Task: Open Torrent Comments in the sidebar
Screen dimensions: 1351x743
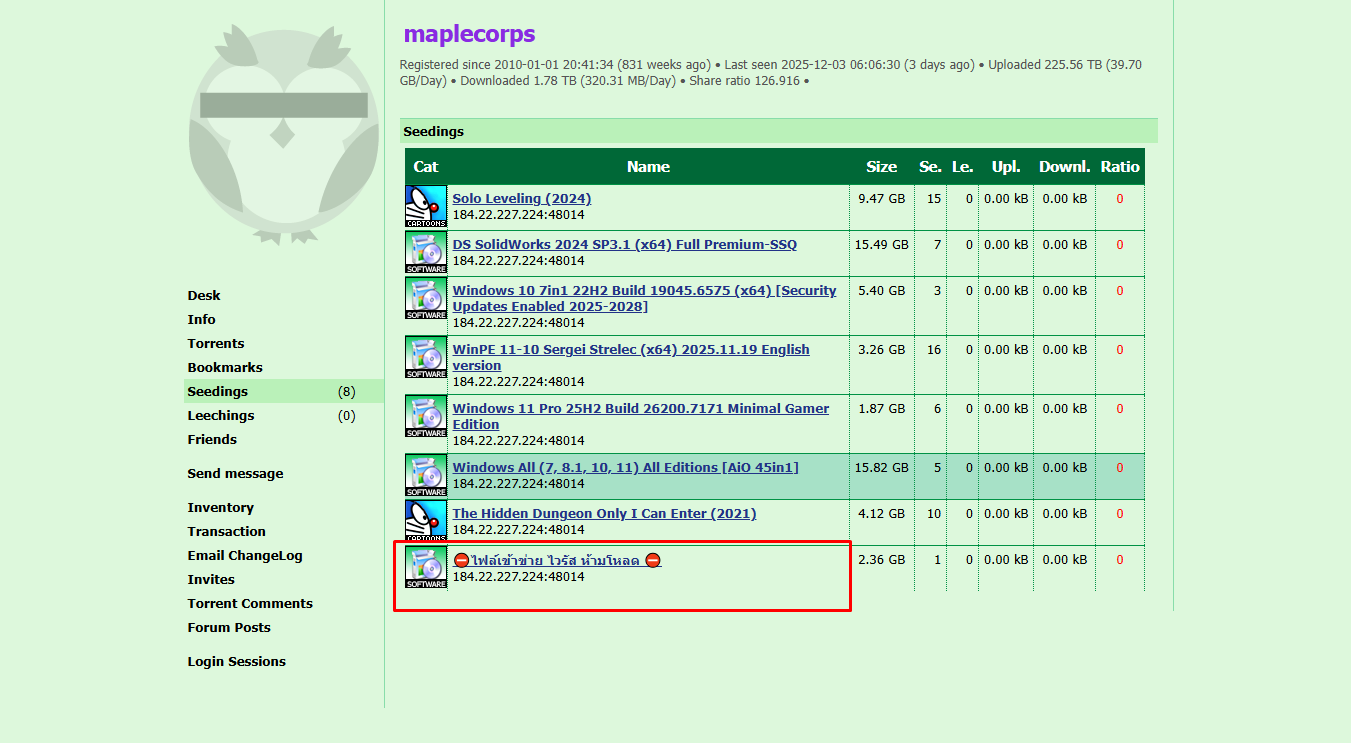Action: pyautogui.click(x=250, y=604)
